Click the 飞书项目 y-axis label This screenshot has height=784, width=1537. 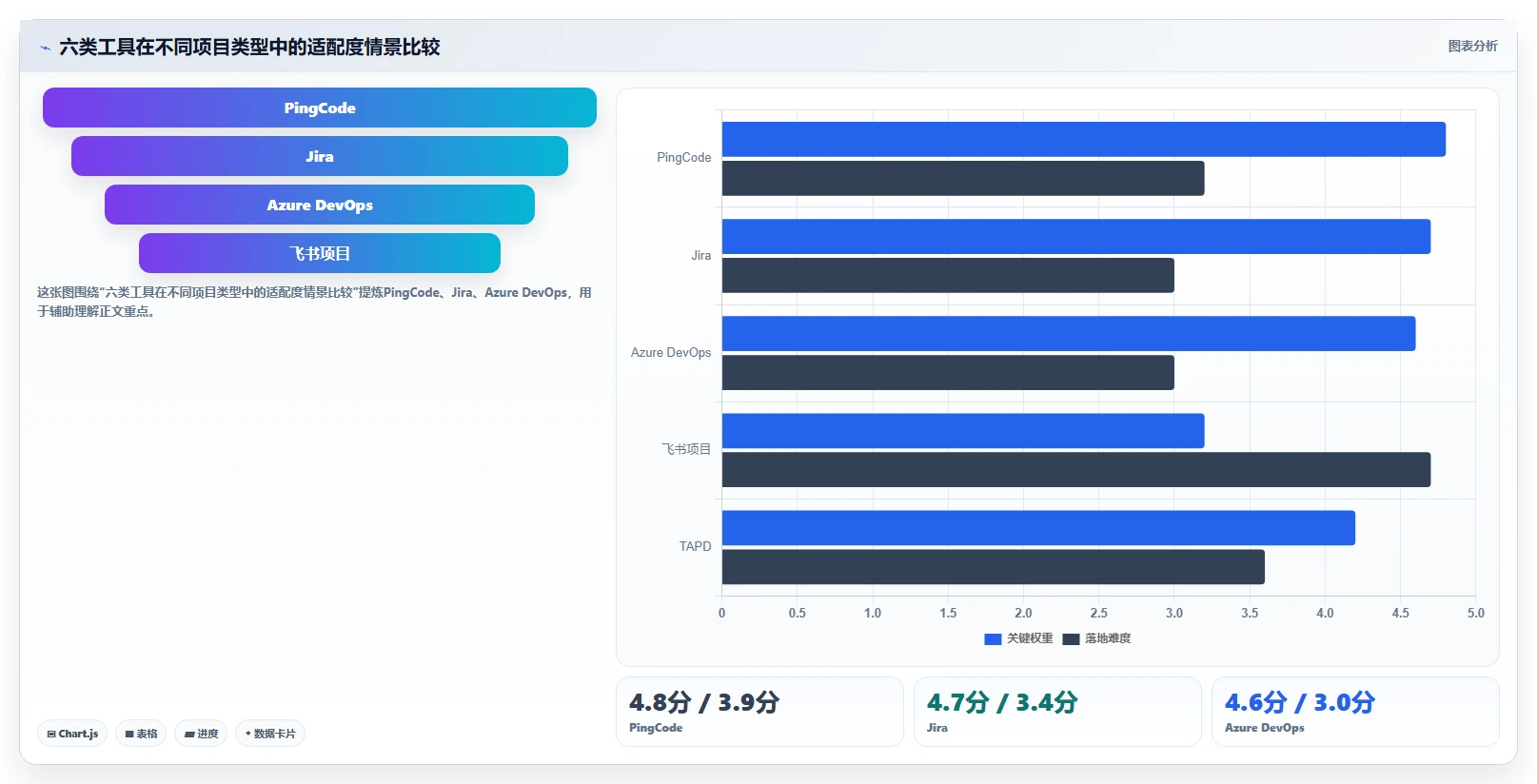pyautogui.click(x=686, y=449)
